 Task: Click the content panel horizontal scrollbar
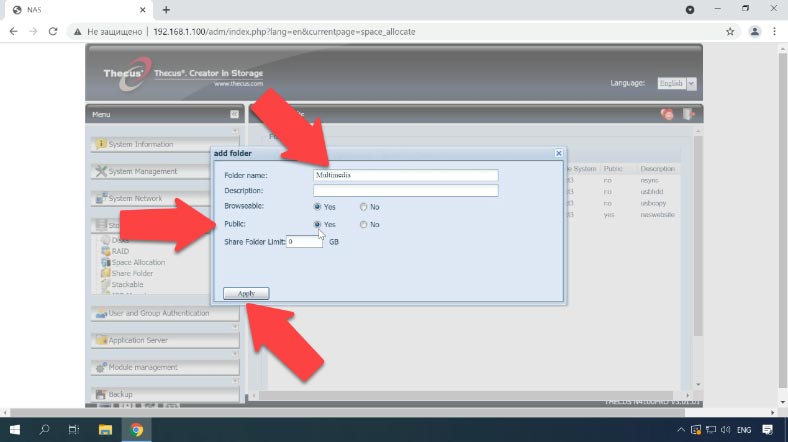[465, 395]
